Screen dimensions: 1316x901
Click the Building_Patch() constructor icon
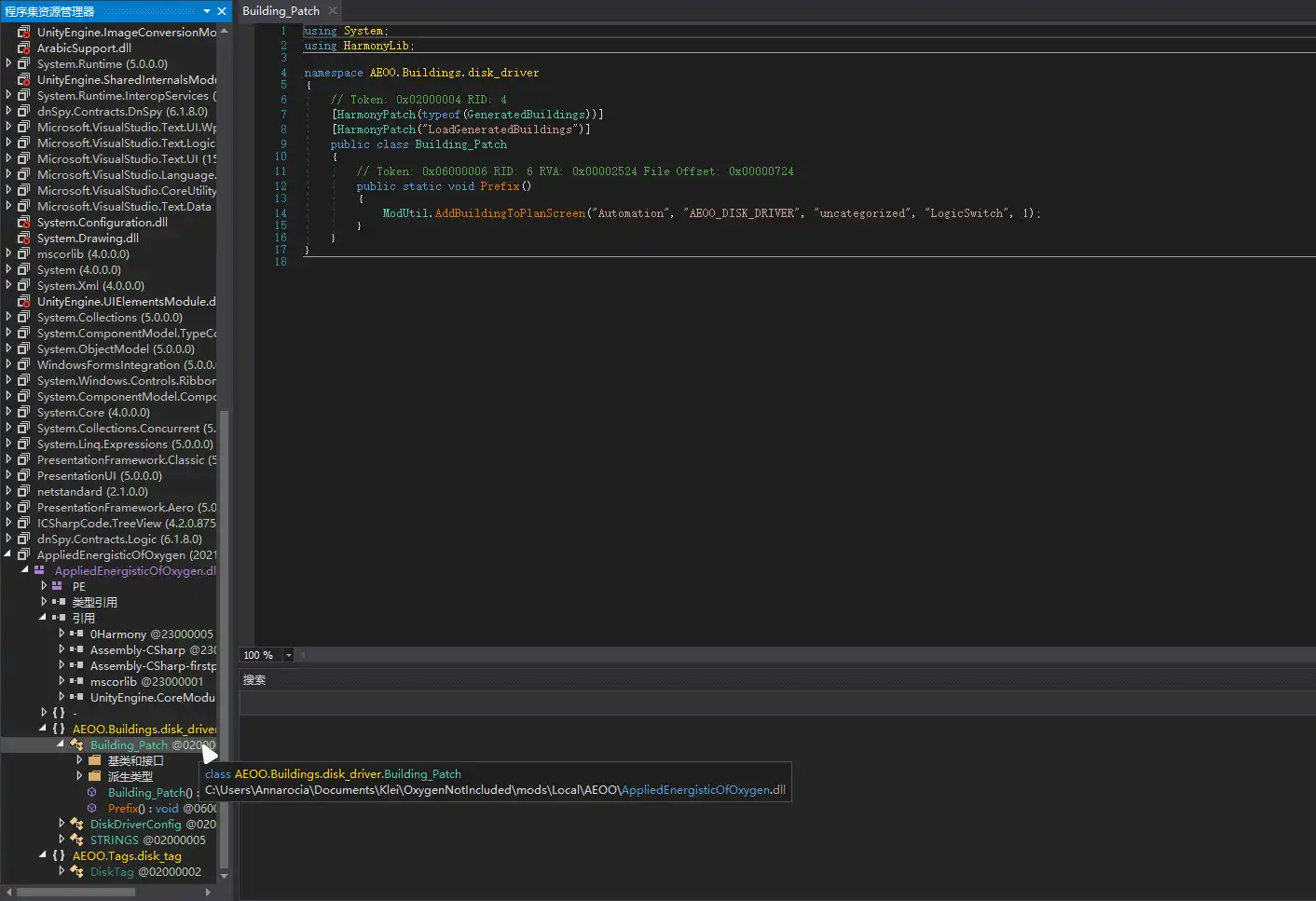(x=90, y=792)
